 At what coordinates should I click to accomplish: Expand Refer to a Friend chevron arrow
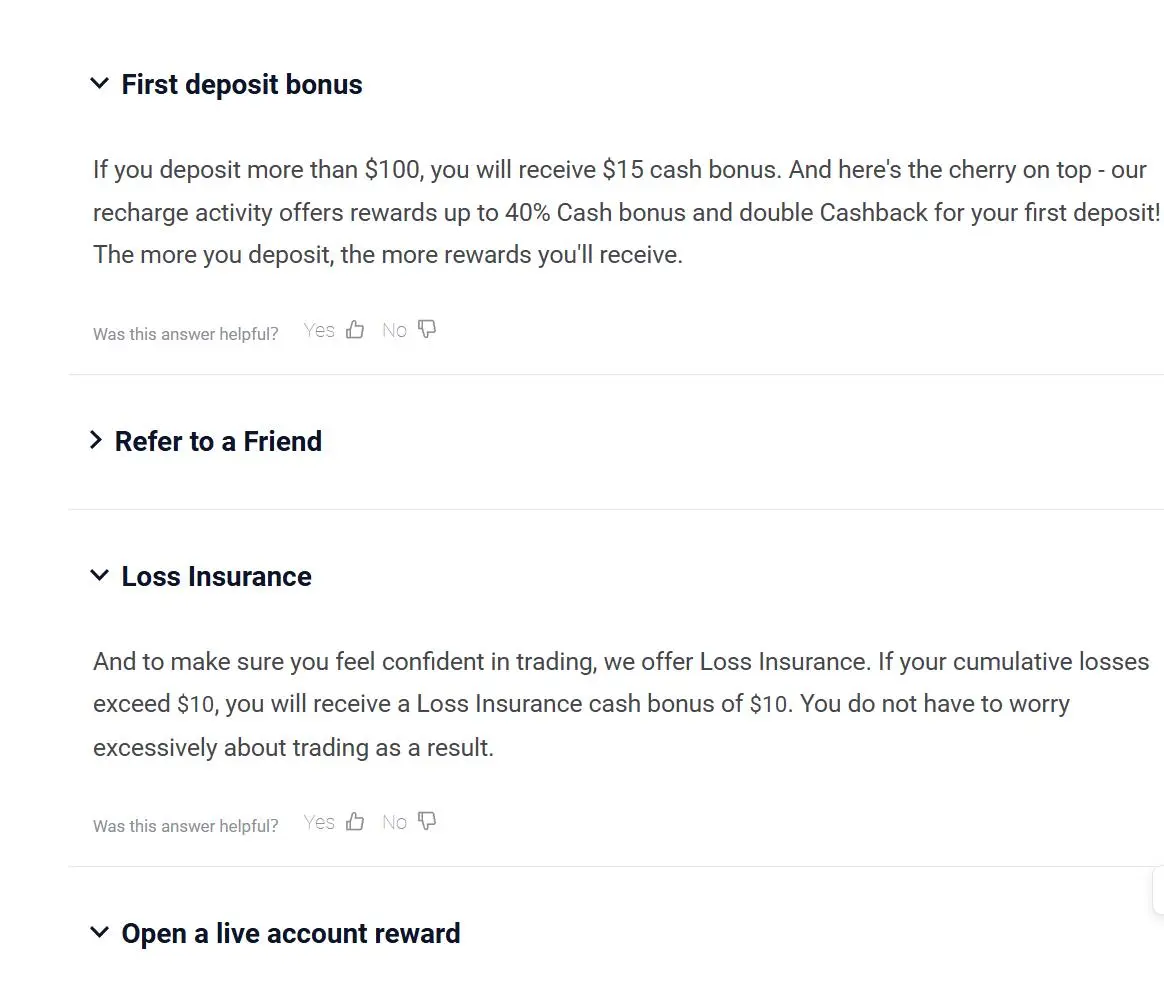[x=96, y=440]
